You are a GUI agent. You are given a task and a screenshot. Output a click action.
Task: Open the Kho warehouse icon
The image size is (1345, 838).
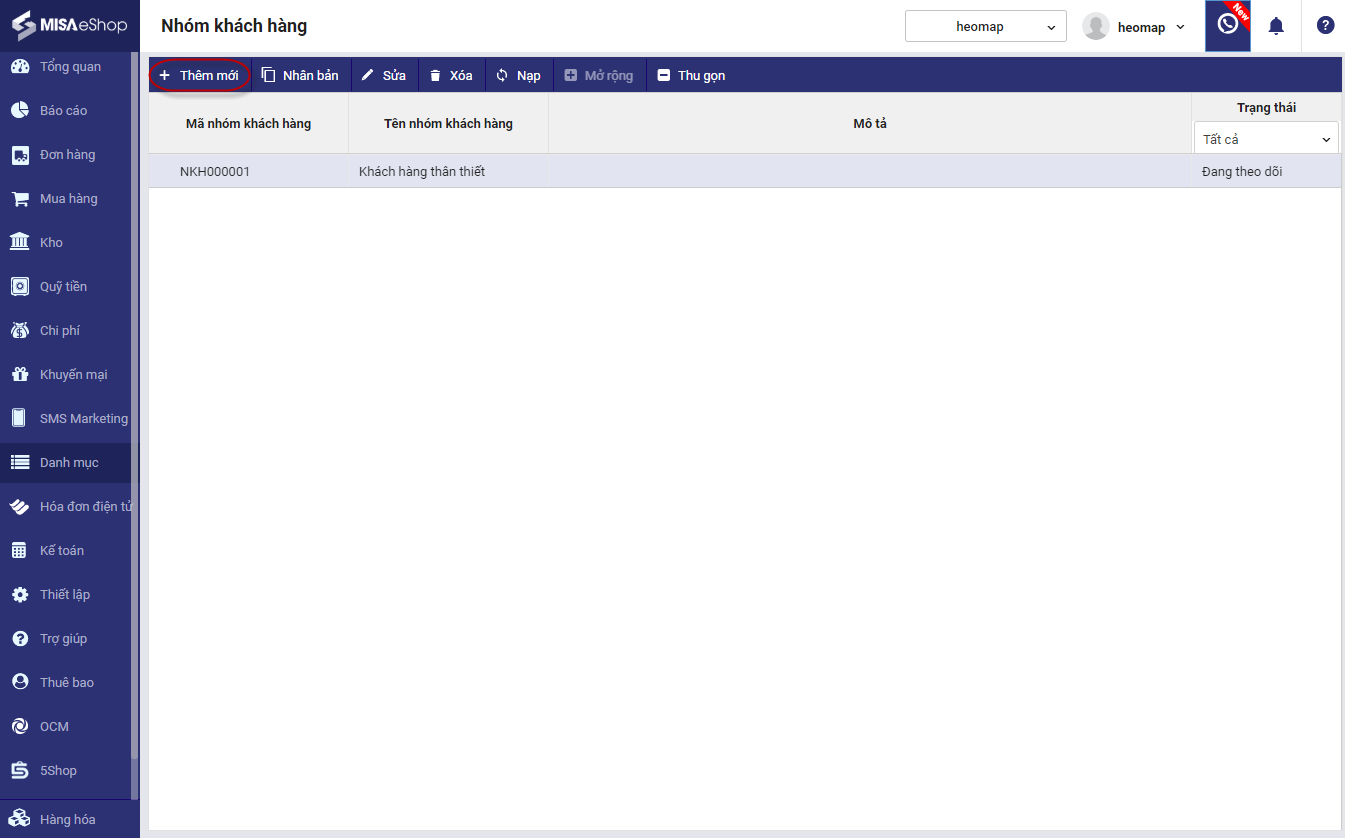coord(19,243)
